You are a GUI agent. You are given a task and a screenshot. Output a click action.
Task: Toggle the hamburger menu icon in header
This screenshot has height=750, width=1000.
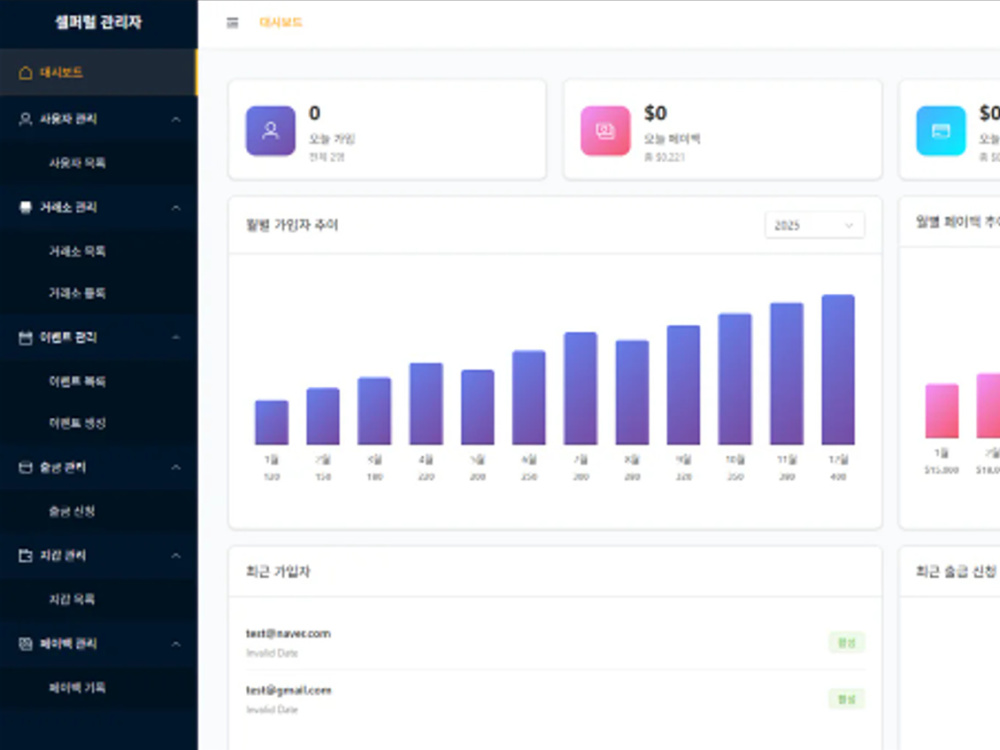point(232,23)
